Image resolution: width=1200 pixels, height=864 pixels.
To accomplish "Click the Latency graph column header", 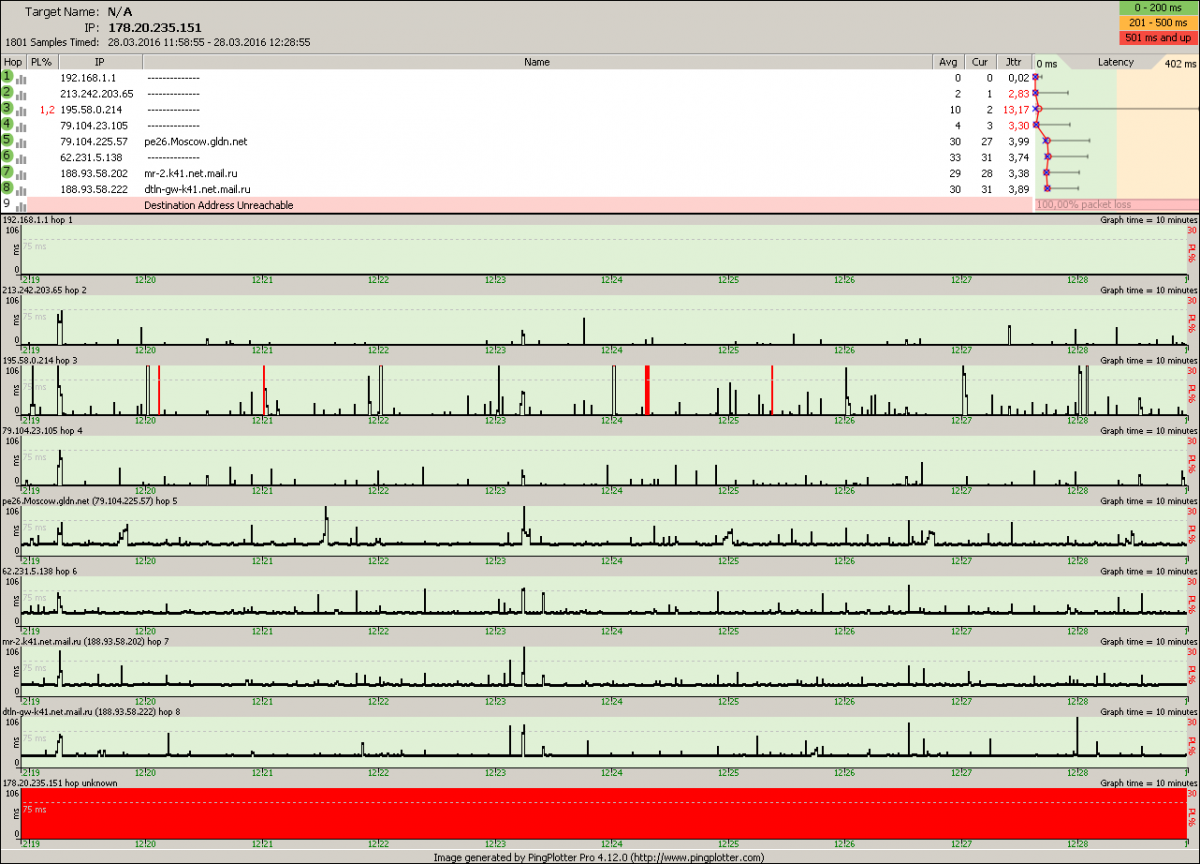I will pyautogui.click(x=1115, y=62).
